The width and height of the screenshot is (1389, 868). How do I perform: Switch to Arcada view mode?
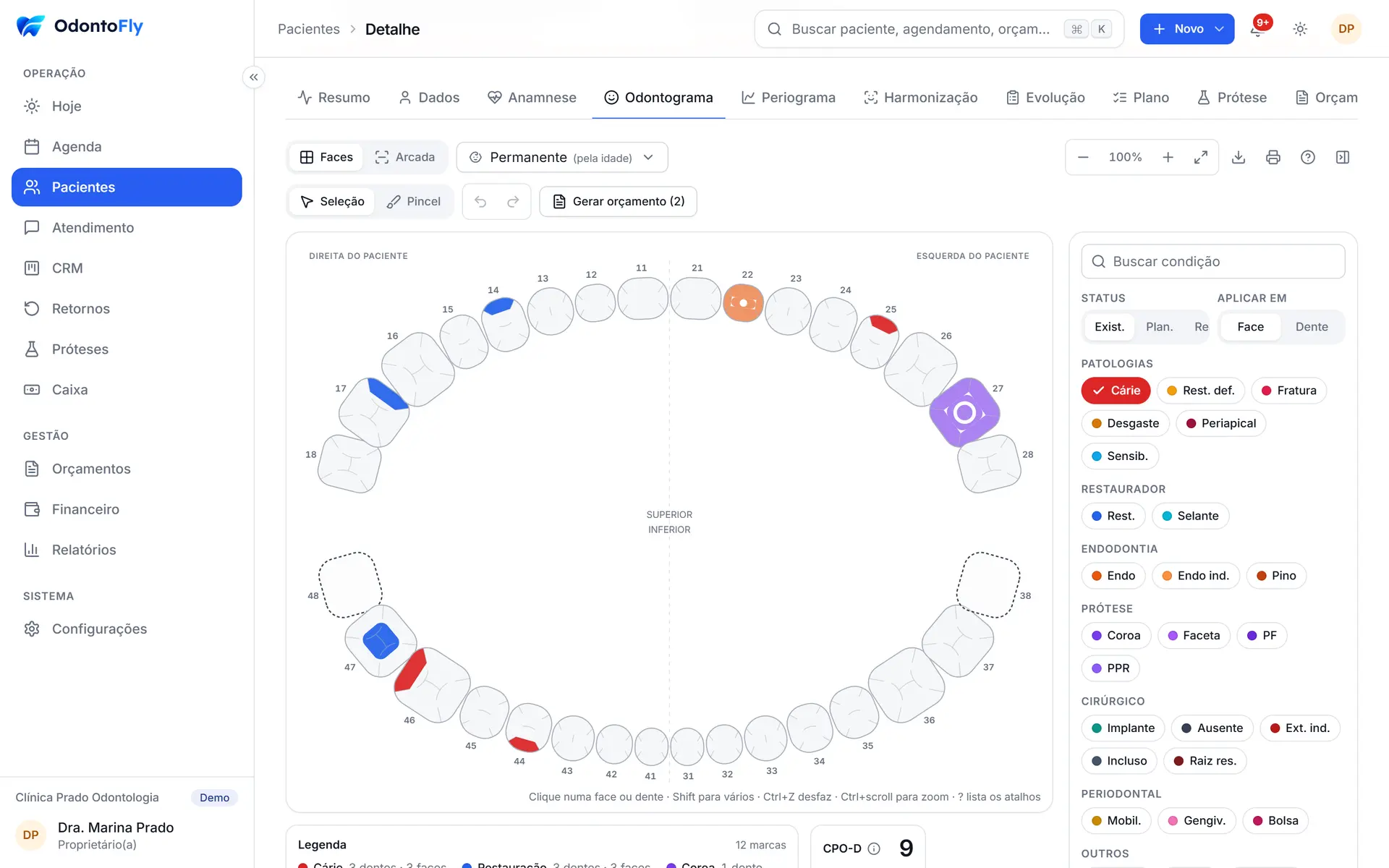click(x=405, y=157)
